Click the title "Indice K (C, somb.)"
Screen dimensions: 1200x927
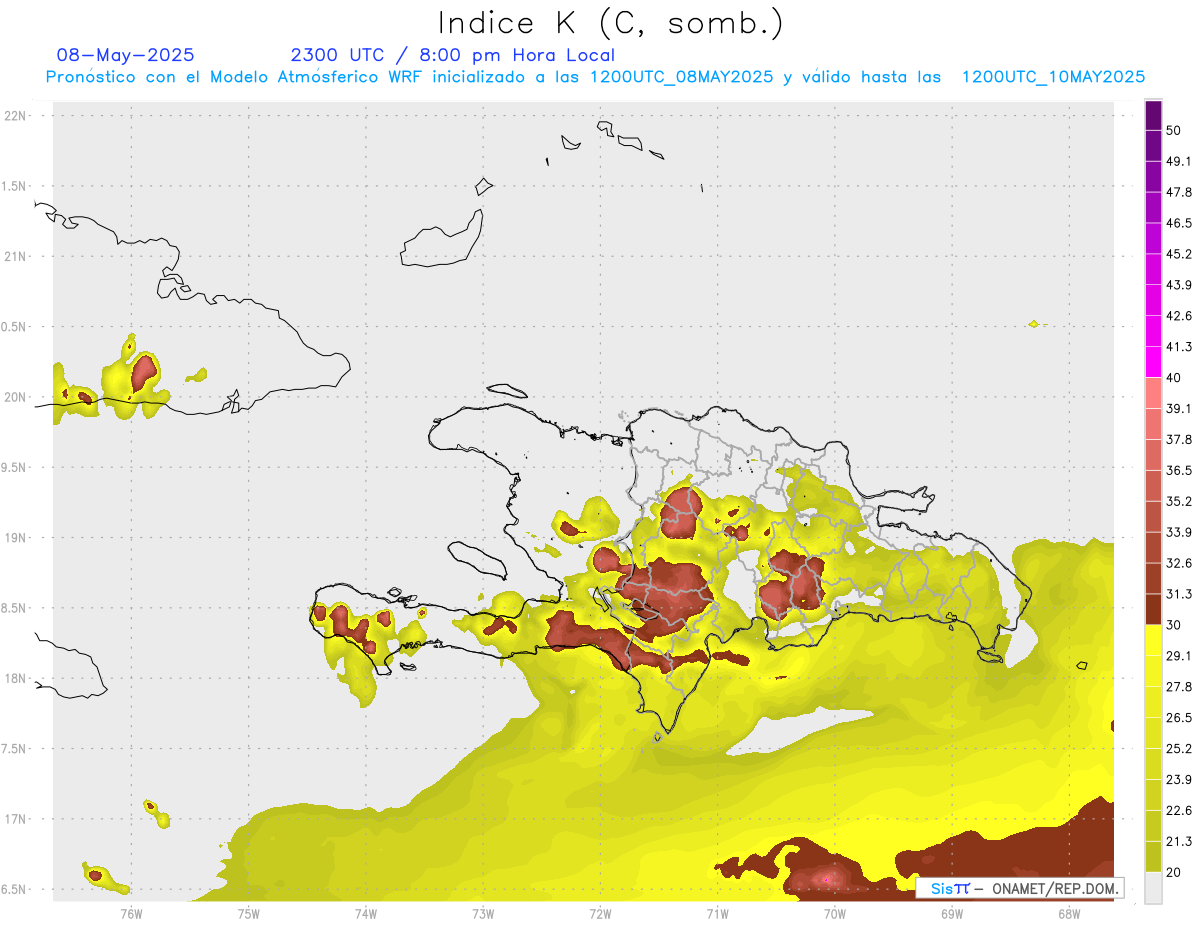click(611, 23)
